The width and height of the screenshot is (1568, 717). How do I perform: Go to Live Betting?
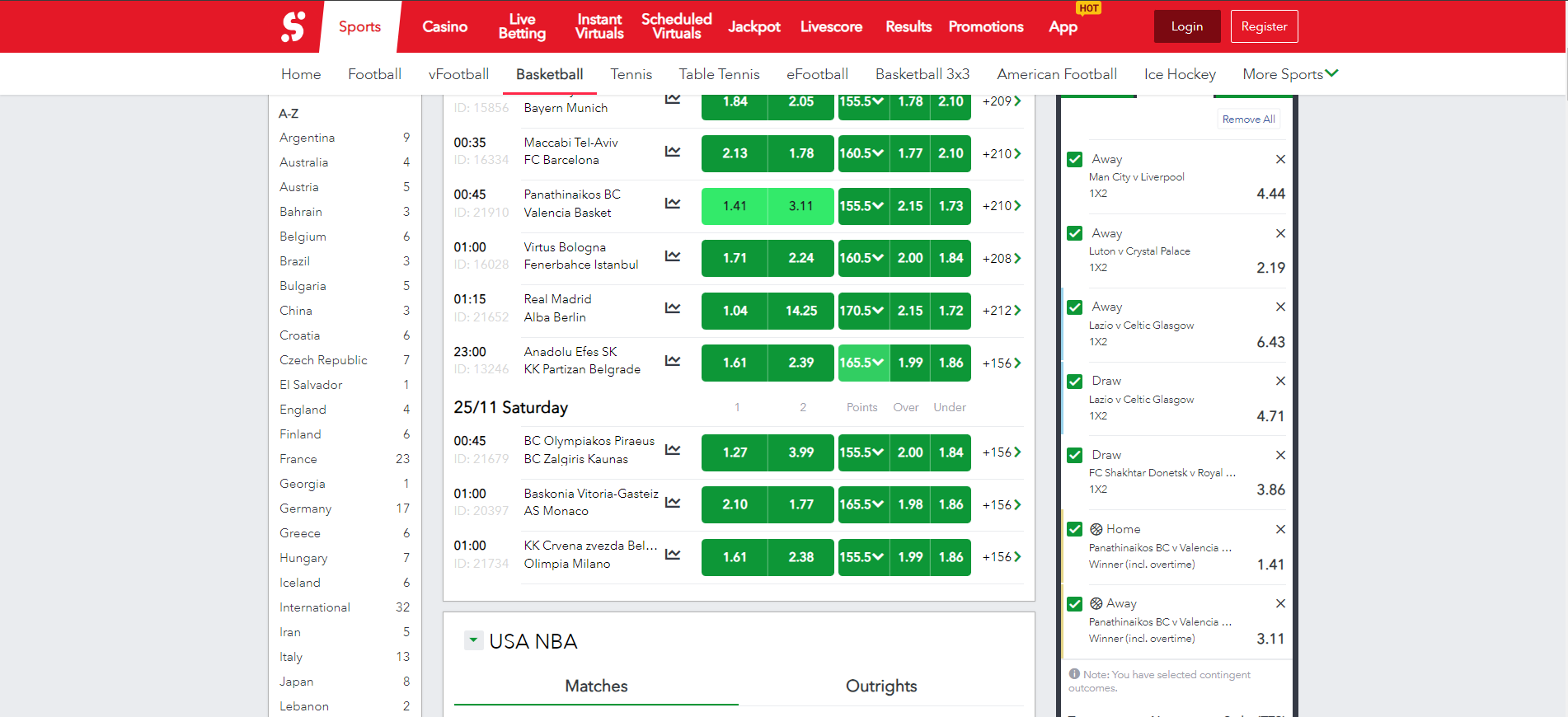pyautogui.click(x=522, y=26)
